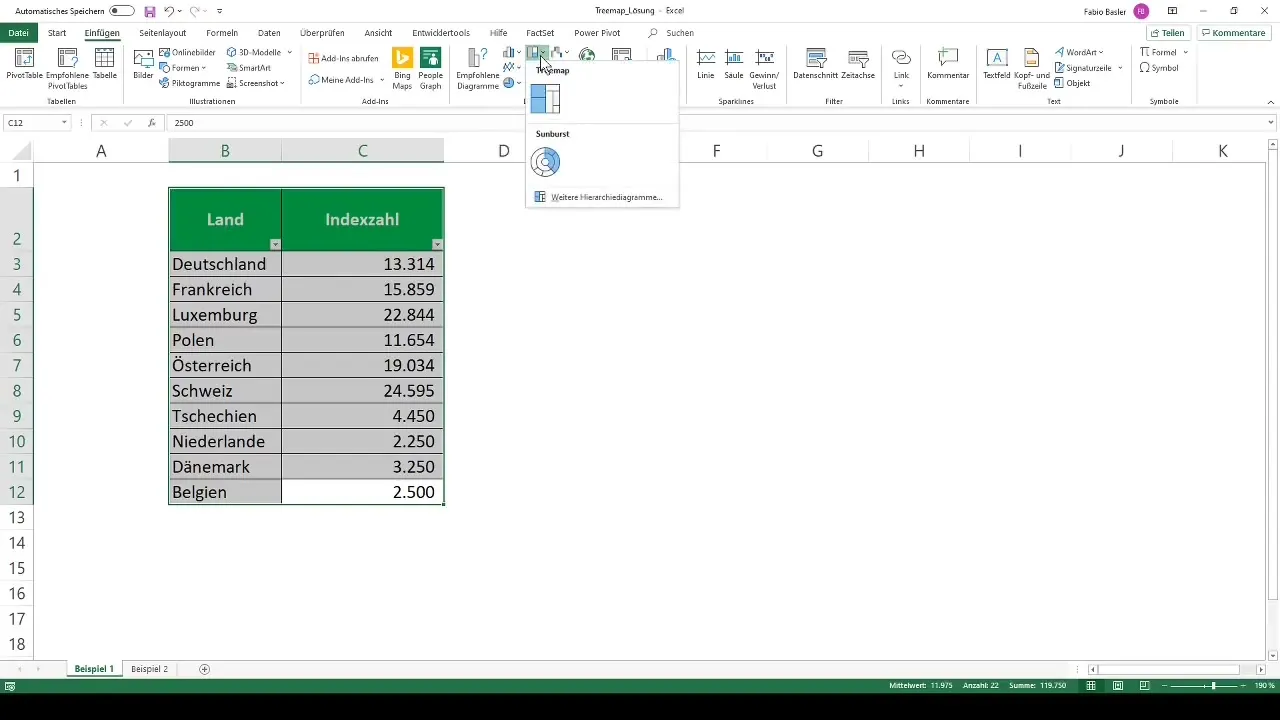Expand the Meine Add-Ins dropdown
Screen dimensions: 1280x720
[x=382, y=79]
